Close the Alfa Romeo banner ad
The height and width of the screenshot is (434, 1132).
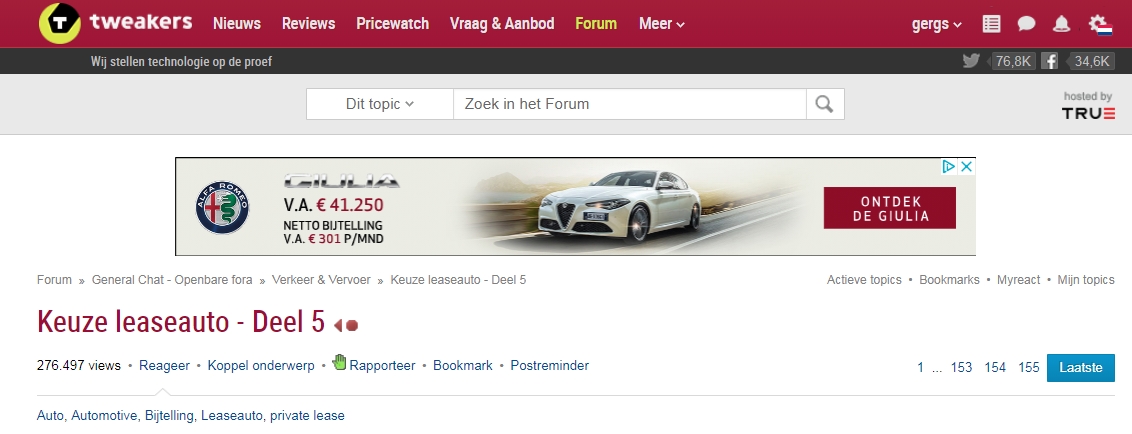point(966,167)
